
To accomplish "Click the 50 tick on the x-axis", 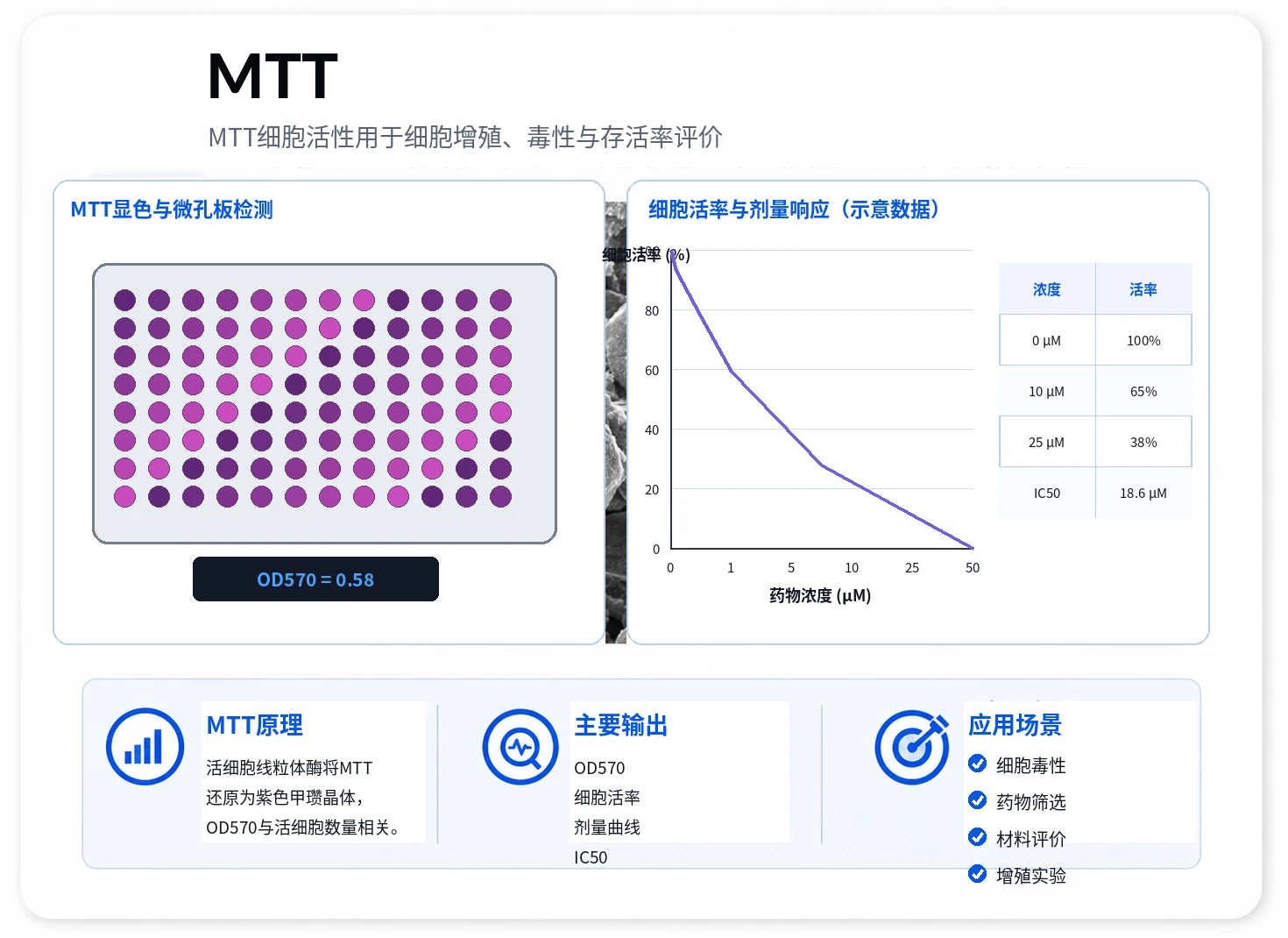I will [x=973, y=568].
